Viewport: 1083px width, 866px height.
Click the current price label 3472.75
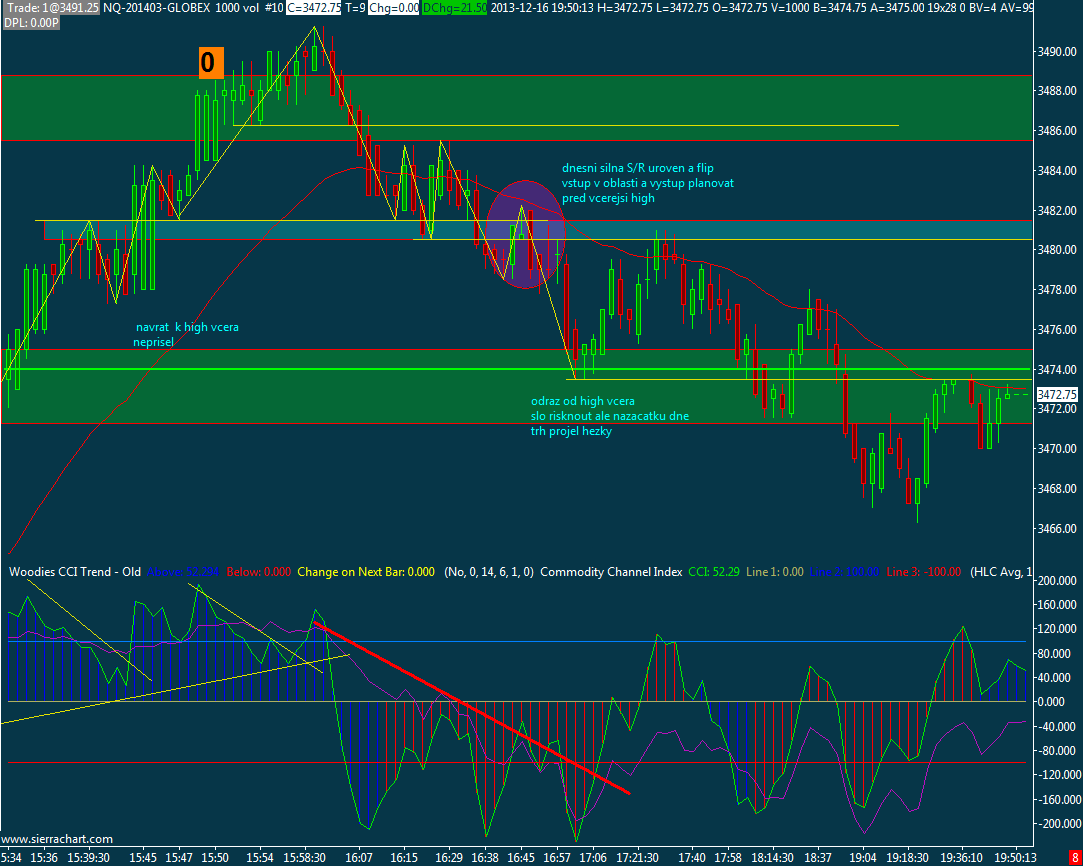pyautogui.click(x=1057, y=395)
